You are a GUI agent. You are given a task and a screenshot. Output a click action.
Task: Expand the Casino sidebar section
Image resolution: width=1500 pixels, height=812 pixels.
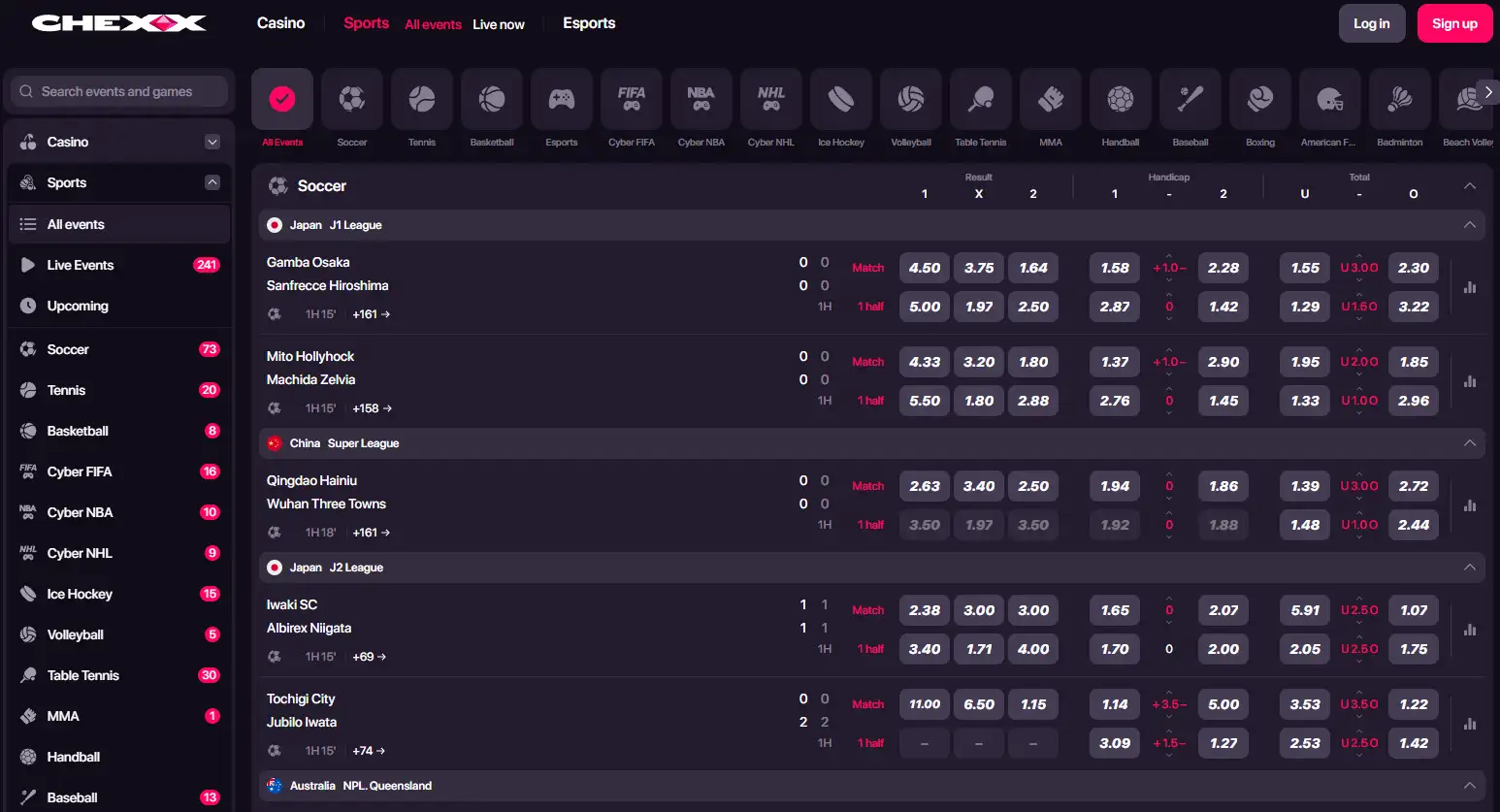(x=212, y=142)
